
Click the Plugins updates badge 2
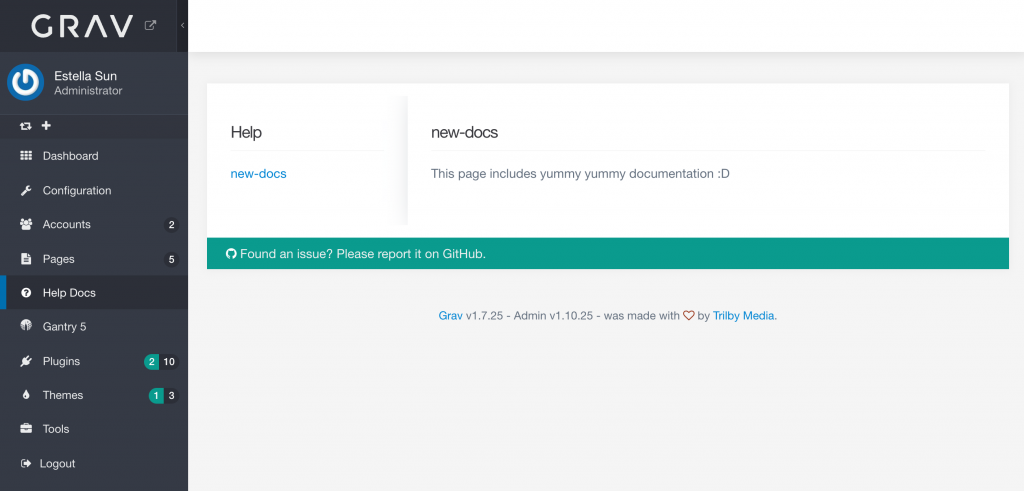(152, 362)
